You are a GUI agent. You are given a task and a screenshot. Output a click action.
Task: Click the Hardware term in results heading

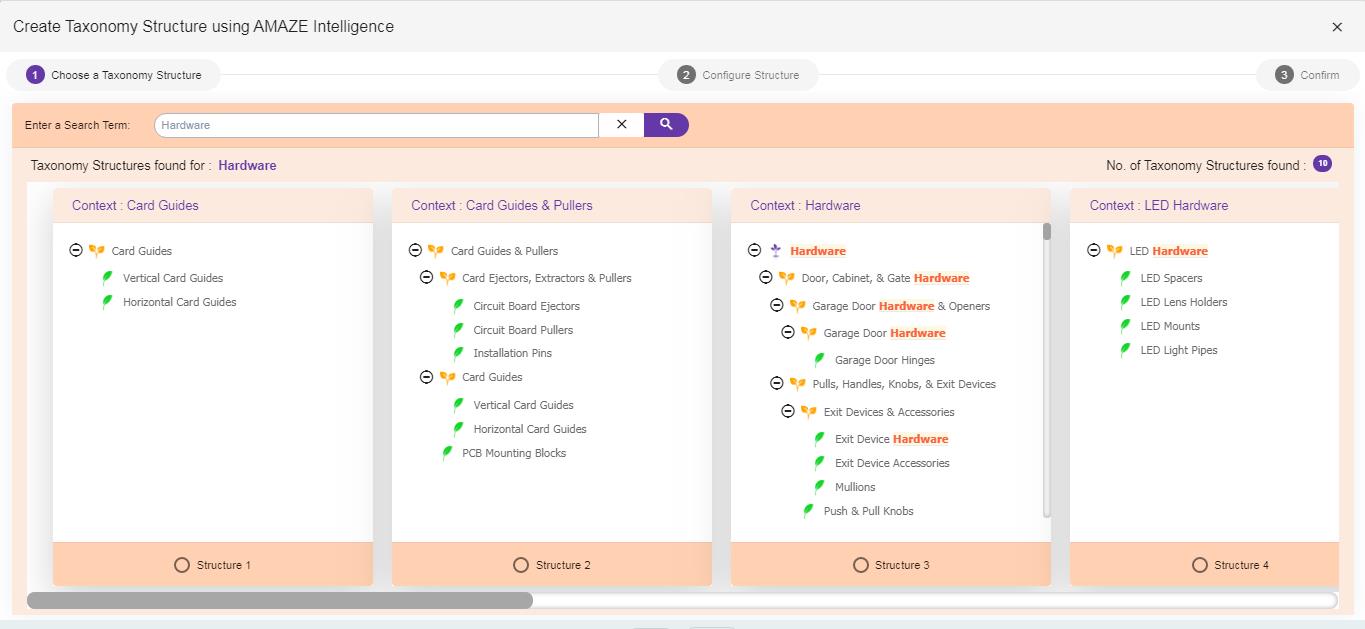pyautogui.click(x=247, y=166)
